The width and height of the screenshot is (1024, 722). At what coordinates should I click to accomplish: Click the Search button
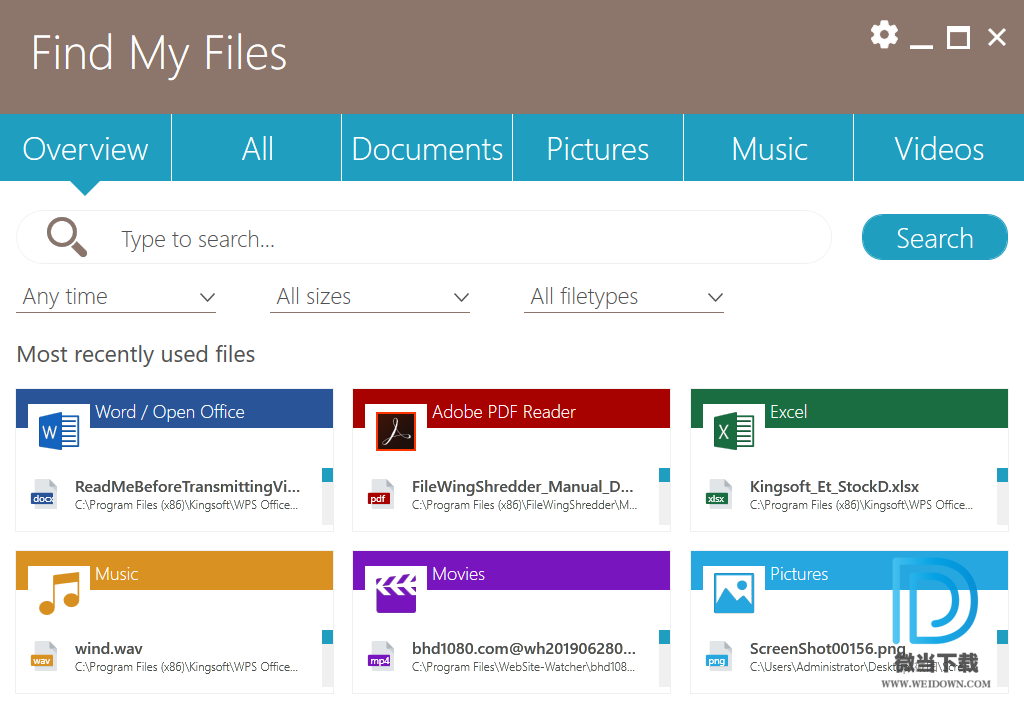(935, 238)
